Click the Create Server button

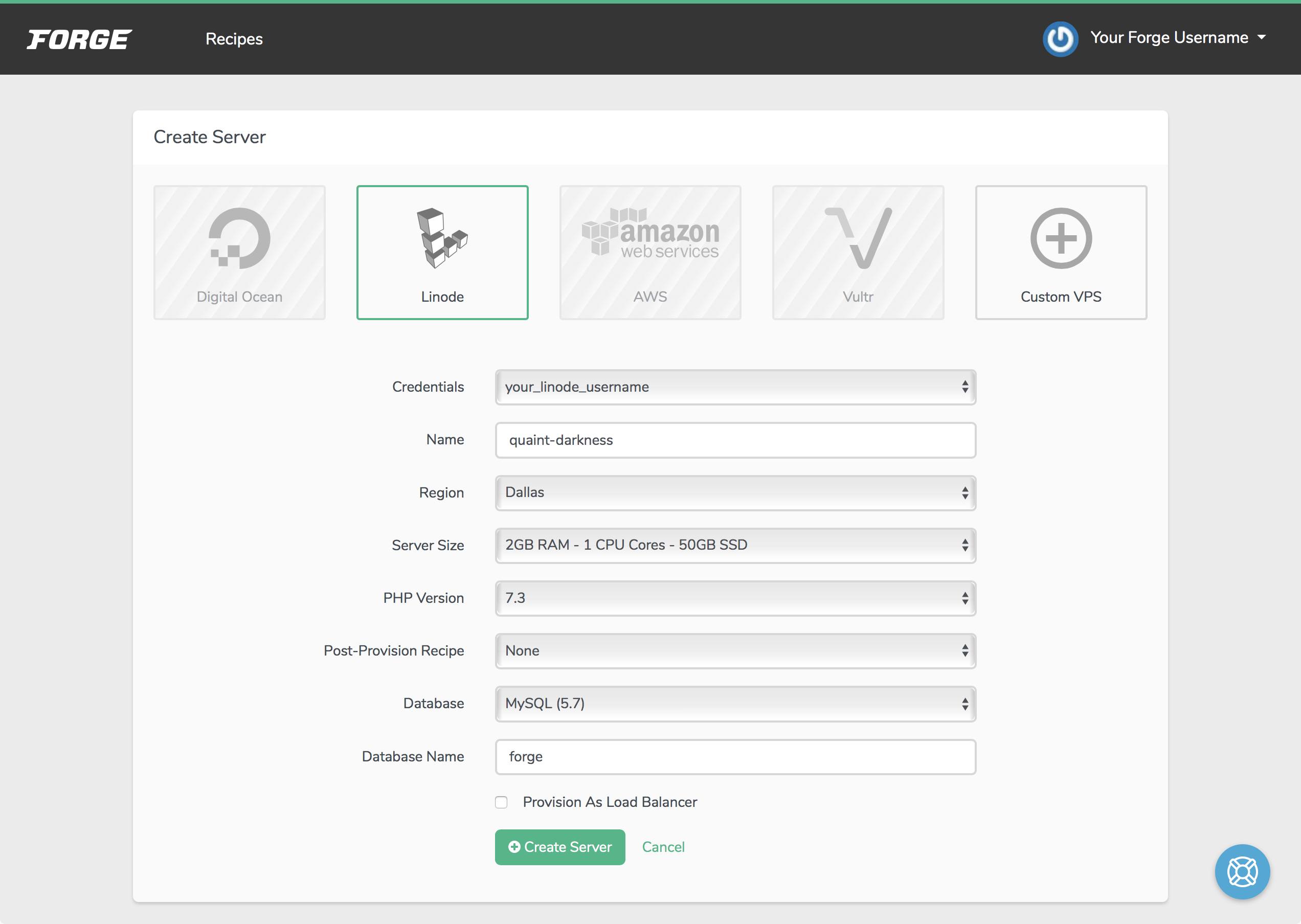pyautogui.click(x=560, y=847)
